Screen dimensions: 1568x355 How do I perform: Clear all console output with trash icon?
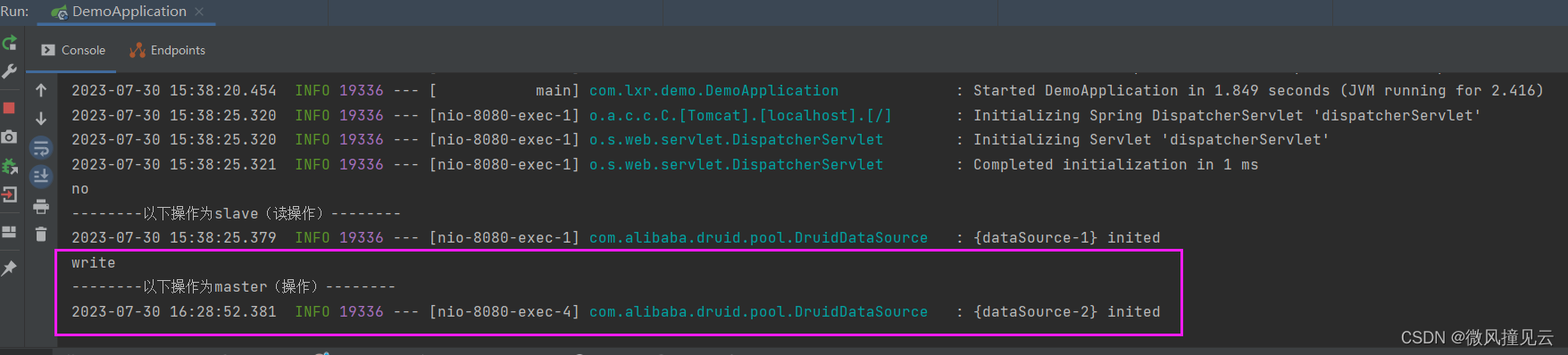click(x=41, y=235)
